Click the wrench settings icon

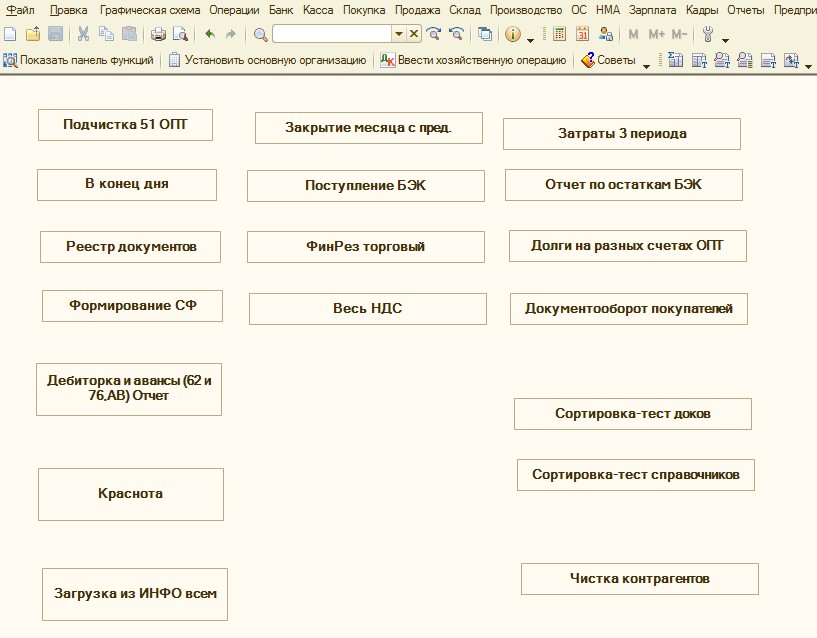(708, 34)
